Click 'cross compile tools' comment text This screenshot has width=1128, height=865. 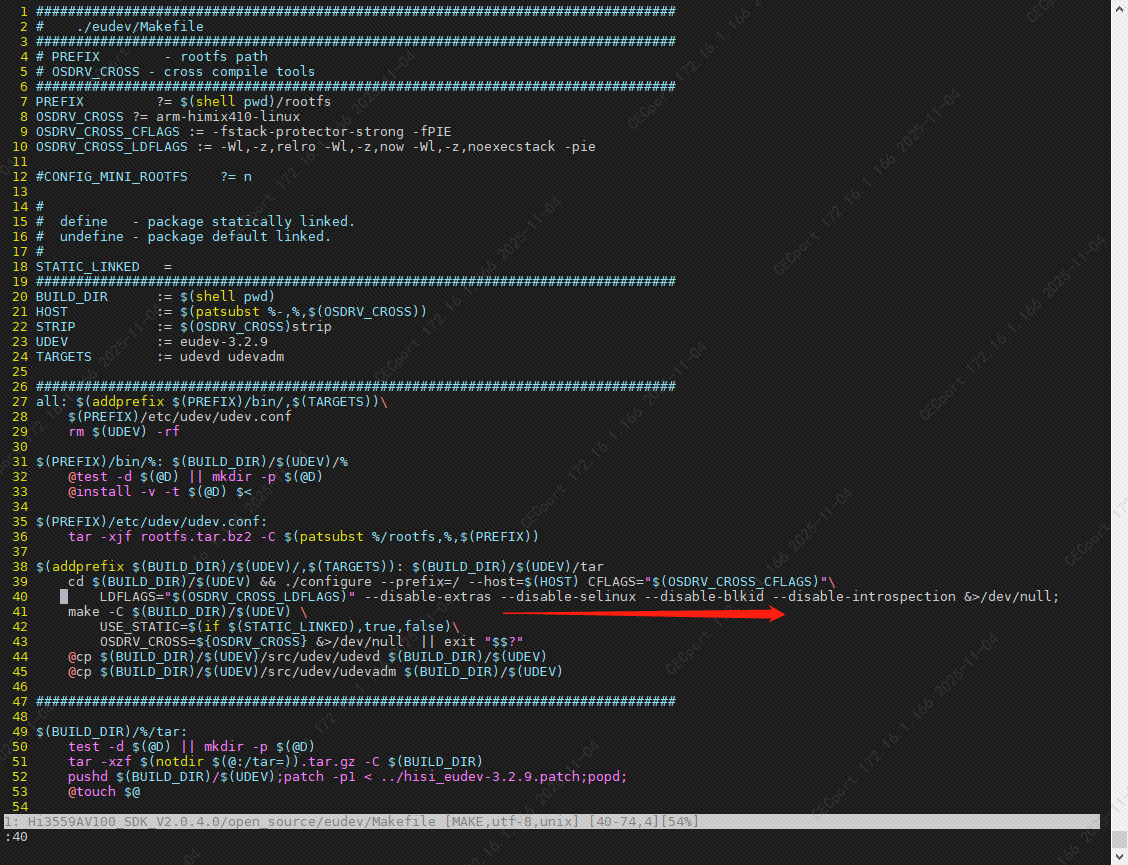click(240, 72)
